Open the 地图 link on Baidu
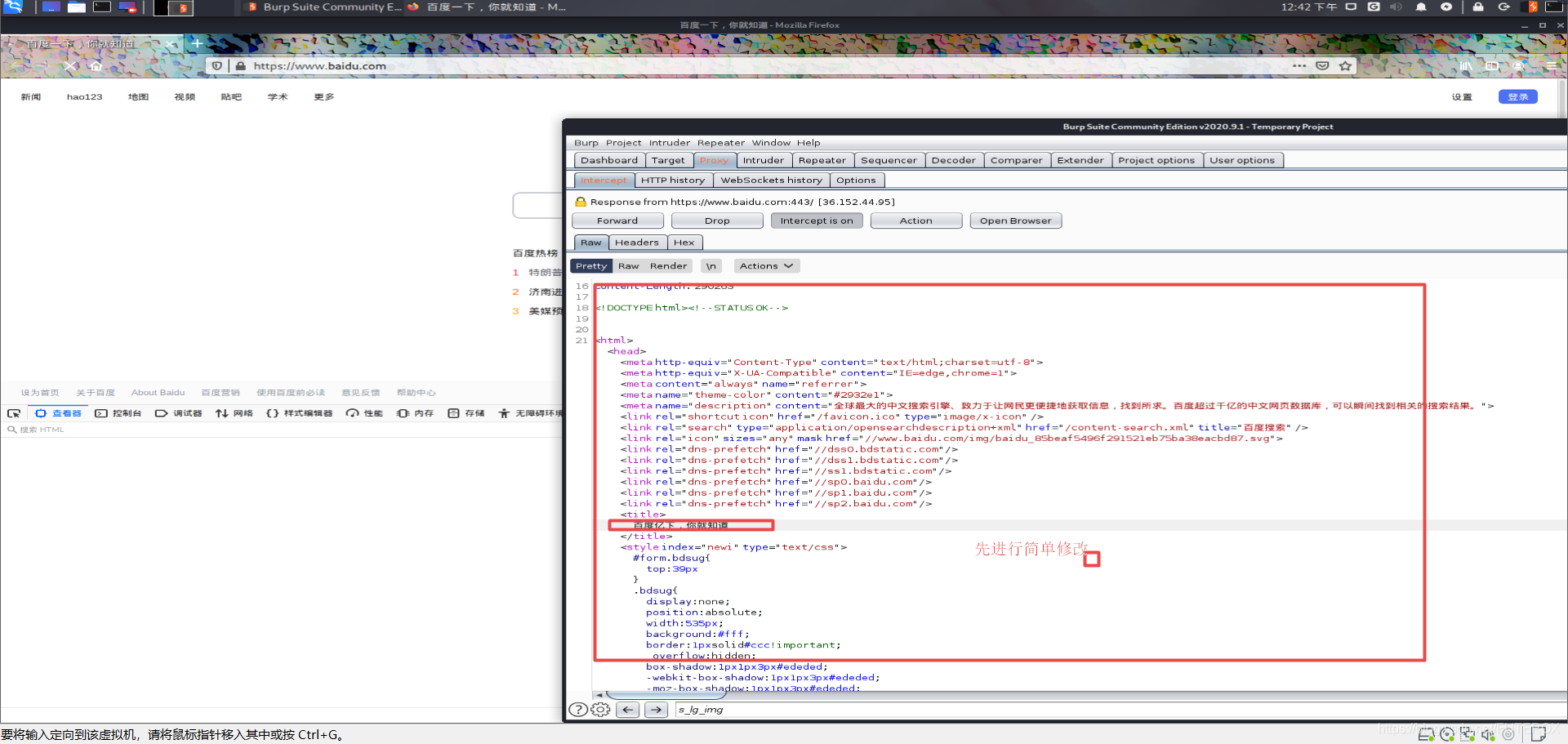Screen dimensions: 1568x744 [x=139, y=97]
